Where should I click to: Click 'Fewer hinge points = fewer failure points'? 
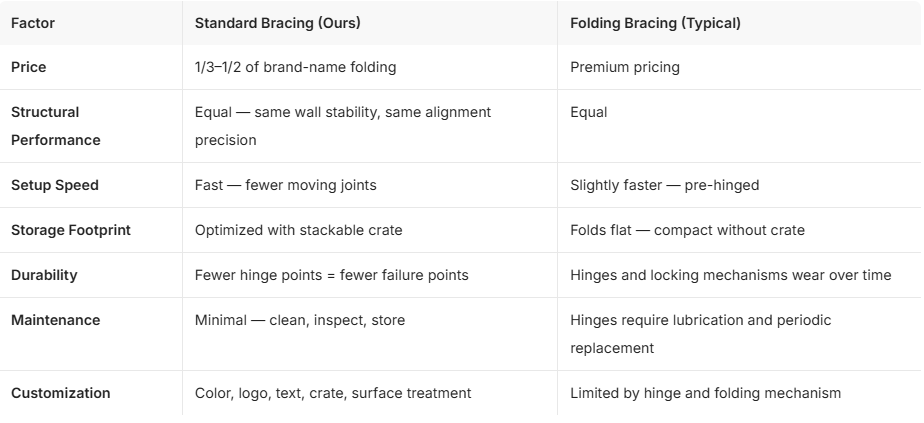point(331,275)
